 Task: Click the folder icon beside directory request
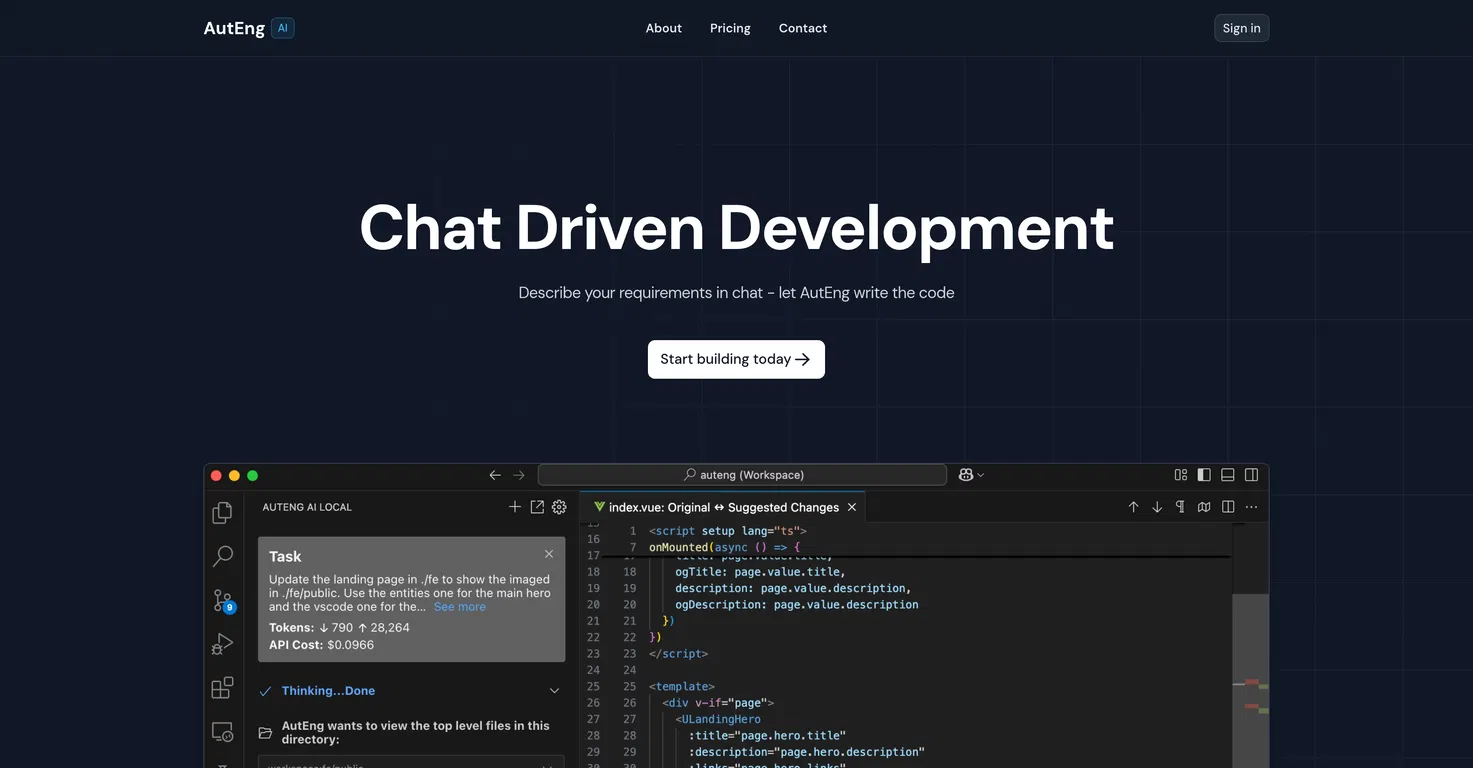click(265, 733)
